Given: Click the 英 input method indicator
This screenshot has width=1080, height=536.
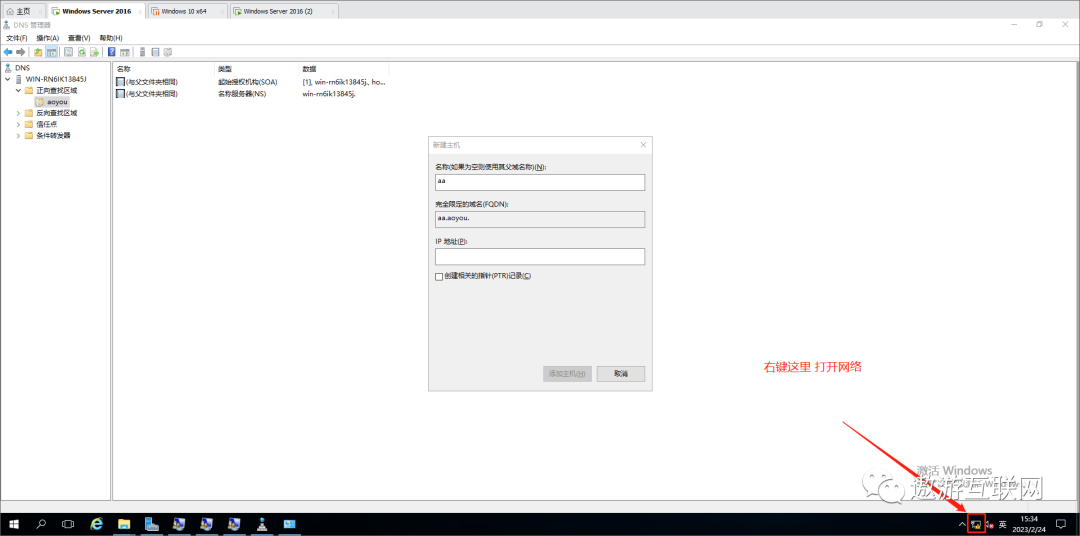Looking at the screenshot, I should point(1003,524).
